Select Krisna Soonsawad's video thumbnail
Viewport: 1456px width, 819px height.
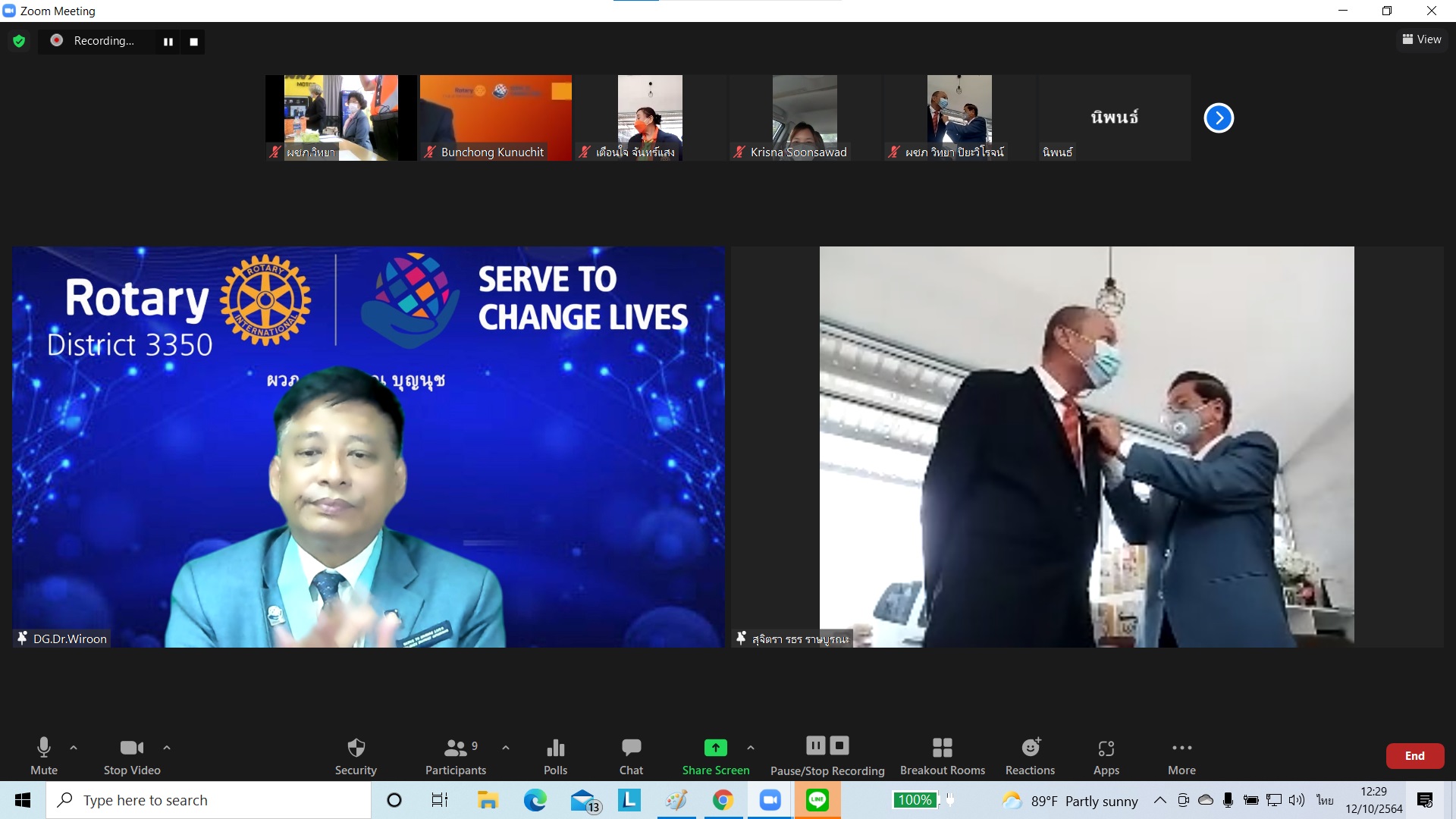tap(805, 118)
